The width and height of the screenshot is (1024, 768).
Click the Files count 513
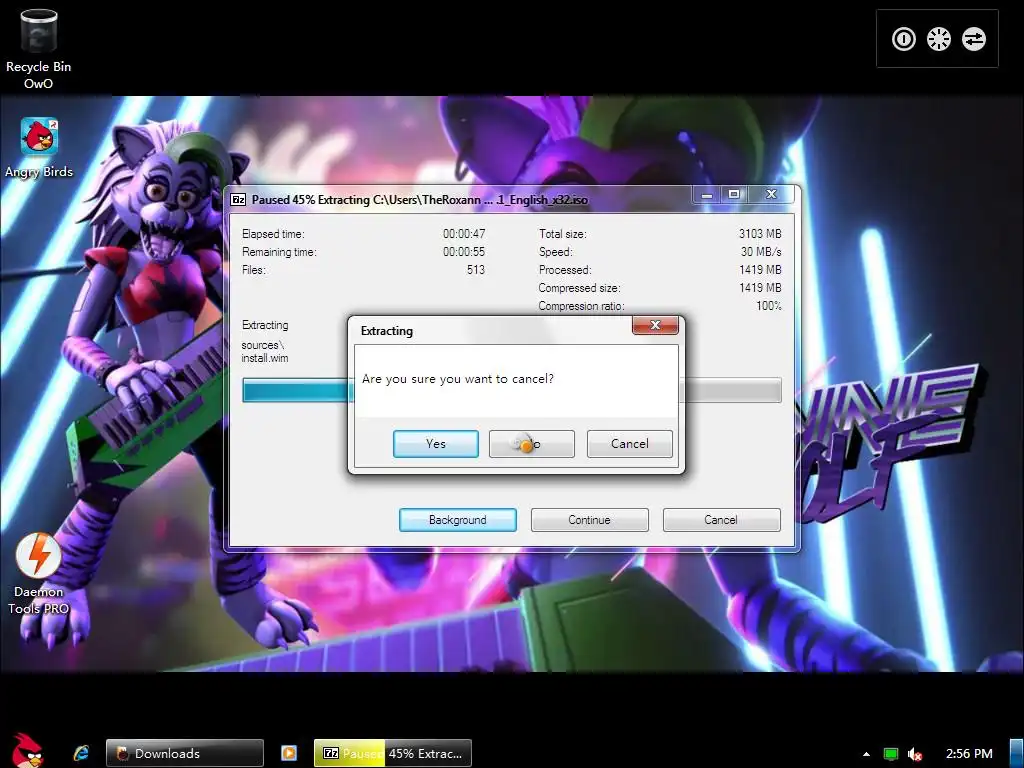[475, 270]
